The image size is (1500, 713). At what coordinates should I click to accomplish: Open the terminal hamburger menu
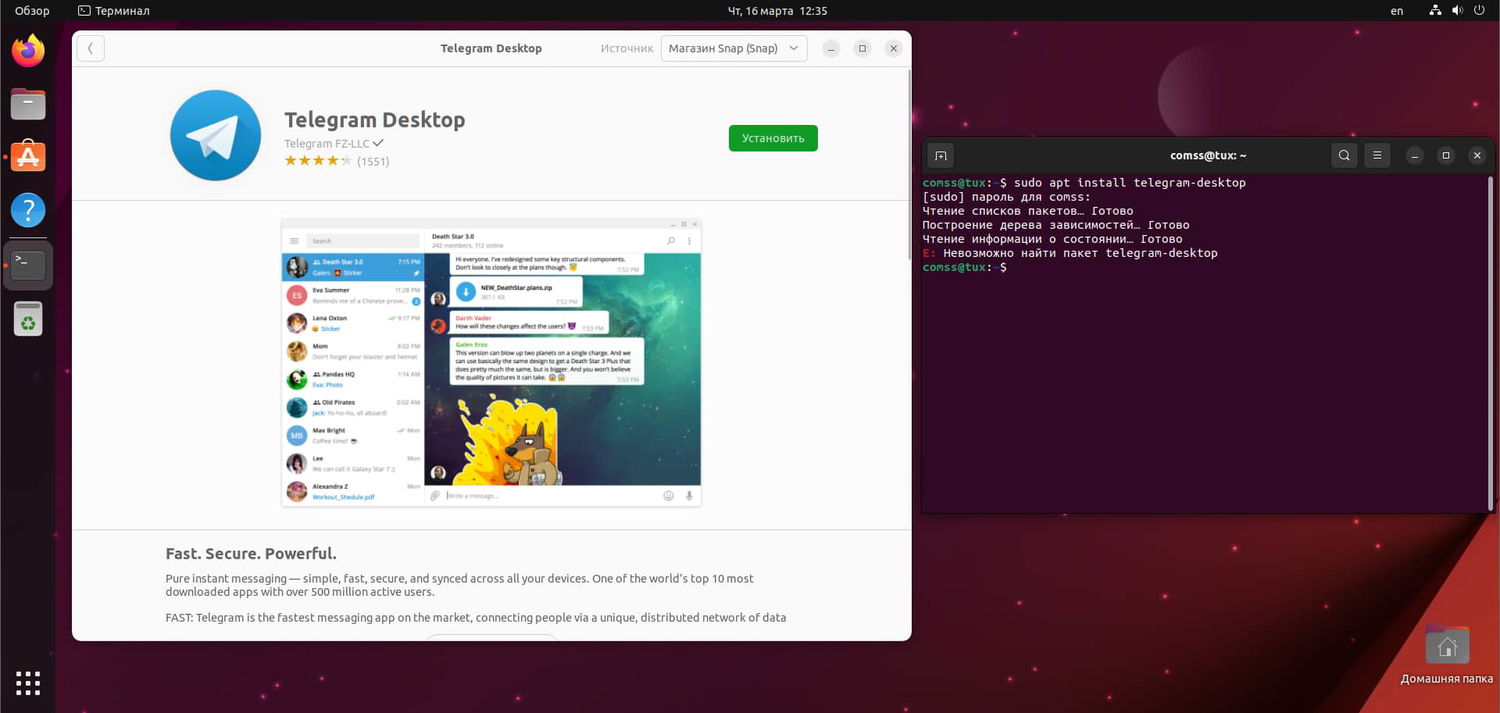pyautogui.click(x=1377, y=155)
